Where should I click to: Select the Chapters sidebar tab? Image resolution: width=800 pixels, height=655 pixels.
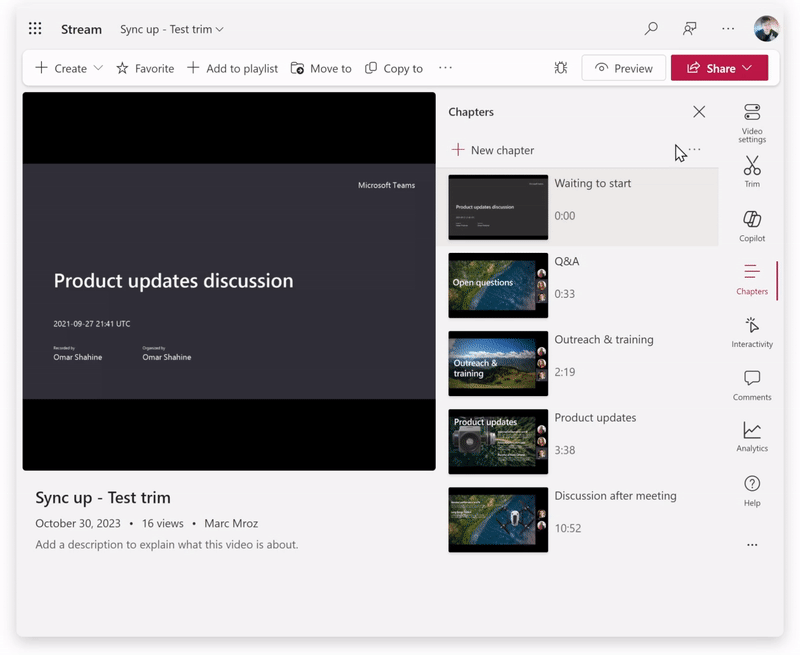coord(752,278)
